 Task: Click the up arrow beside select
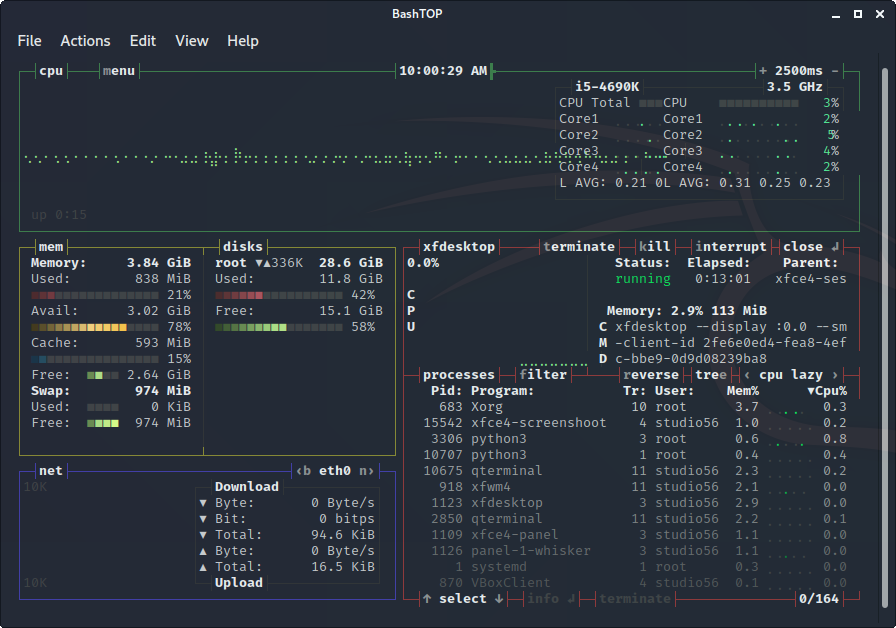[427, 599]
